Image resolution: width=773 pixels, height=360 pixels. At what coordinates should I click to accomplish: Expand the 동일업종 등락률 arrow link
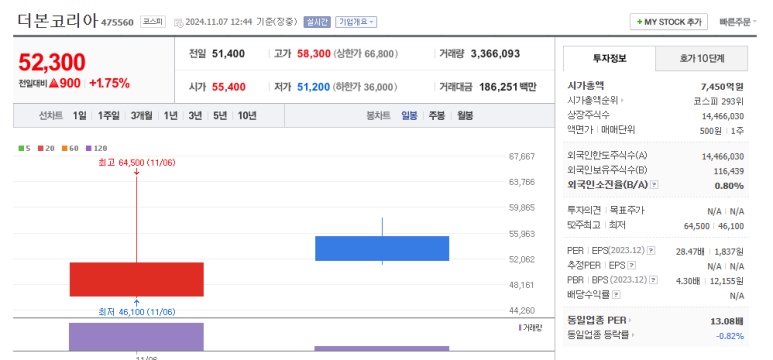[632, 335]
